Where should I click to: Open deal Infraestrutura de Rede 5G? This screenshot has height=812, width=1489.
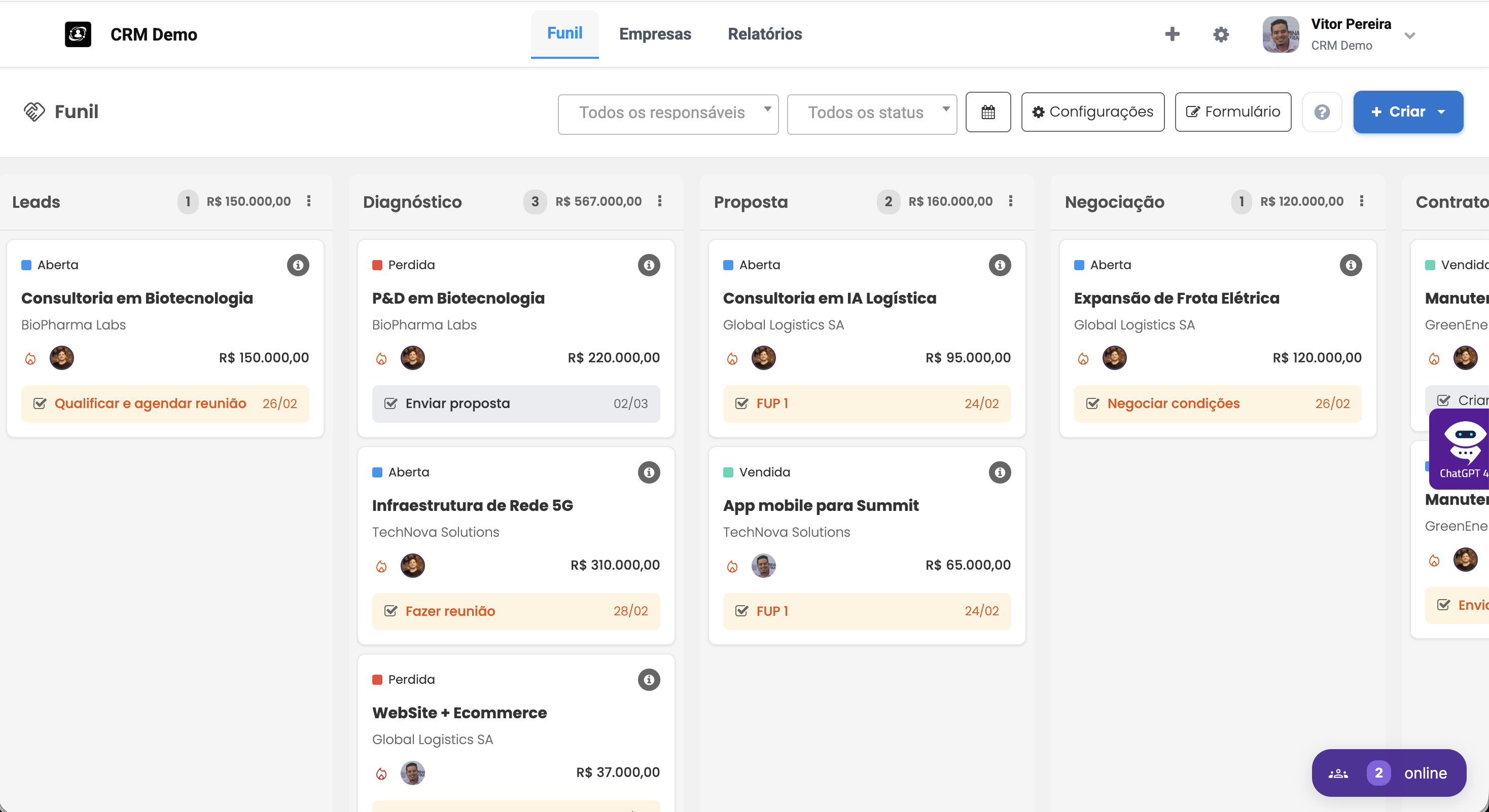(472, 505)
